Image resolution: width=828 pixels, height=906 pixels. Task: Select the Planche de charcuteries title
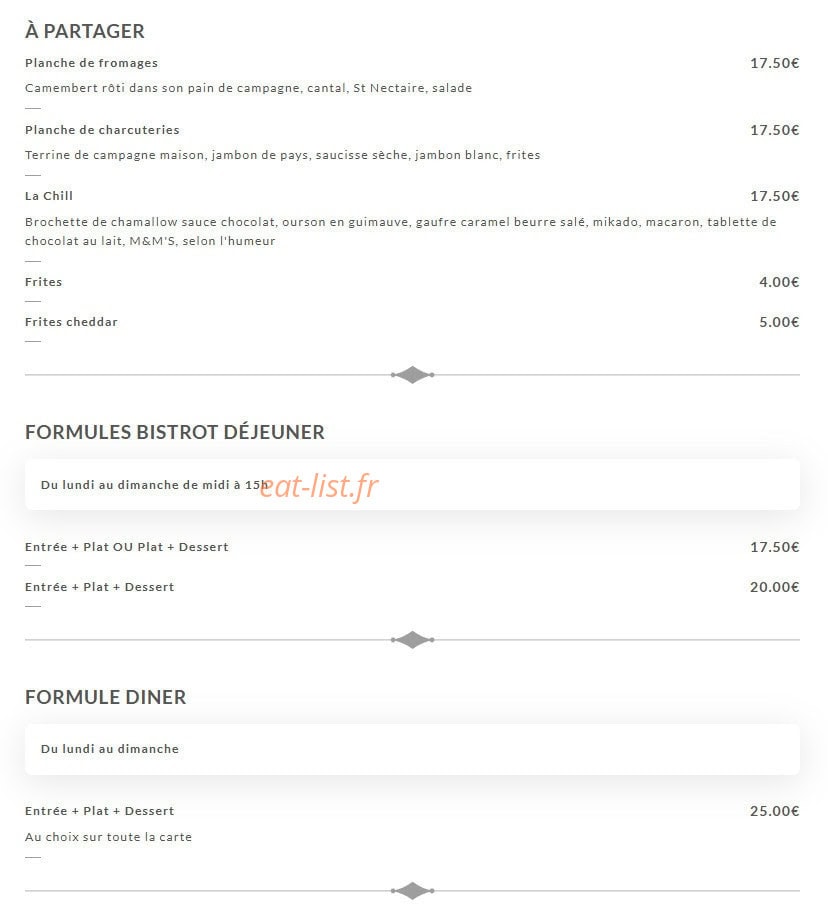102,130
